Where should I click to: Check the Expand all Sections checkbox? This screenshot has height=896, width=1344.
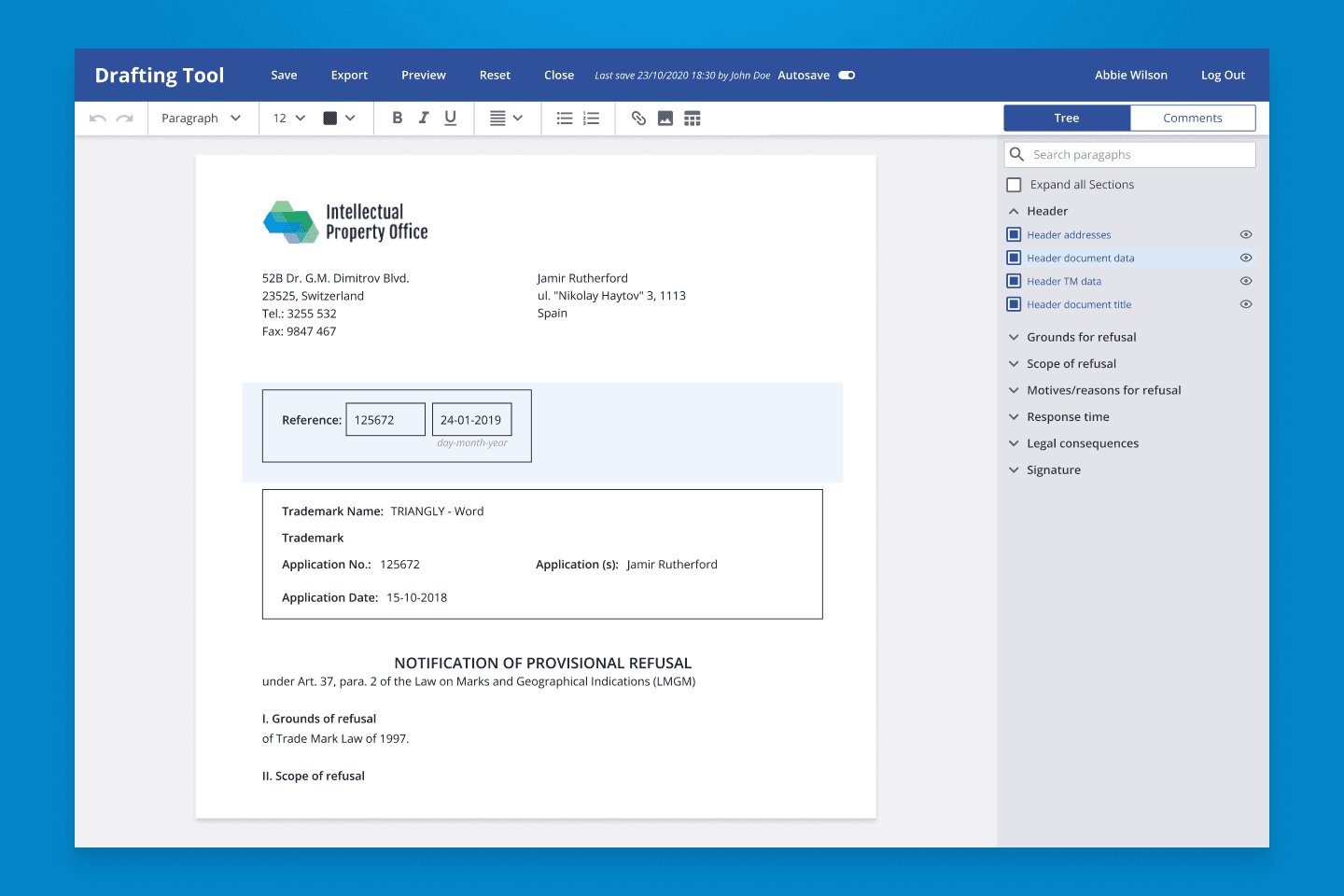tap(1015, 185)
